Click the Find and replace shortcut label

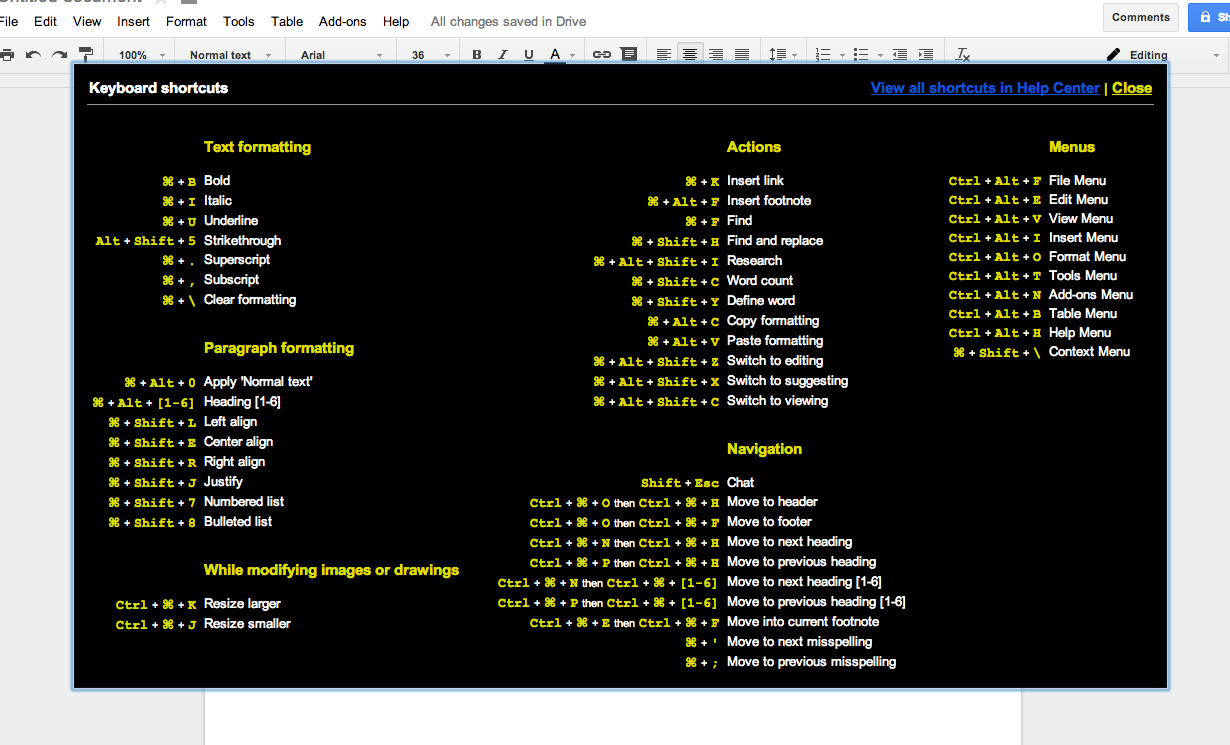tap(775, 241)
